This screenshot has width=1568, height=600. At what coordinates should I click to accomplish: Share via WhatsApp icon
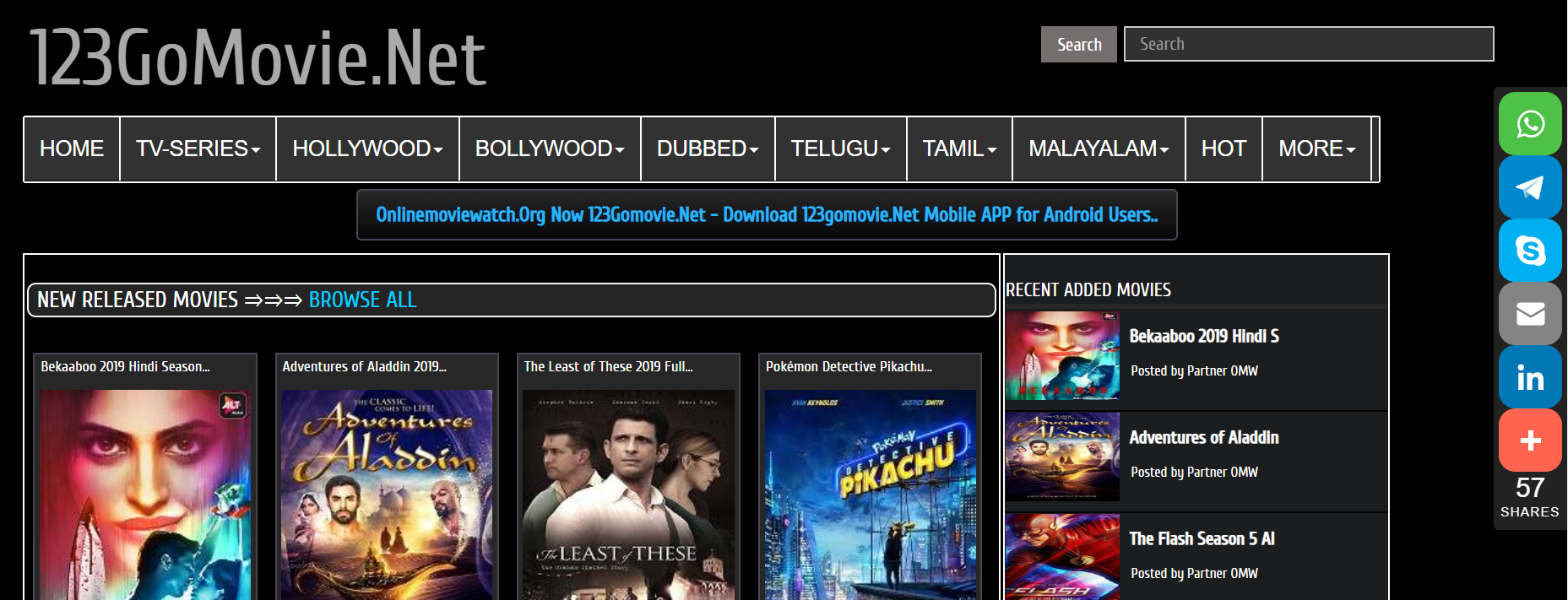(1530, 124)
